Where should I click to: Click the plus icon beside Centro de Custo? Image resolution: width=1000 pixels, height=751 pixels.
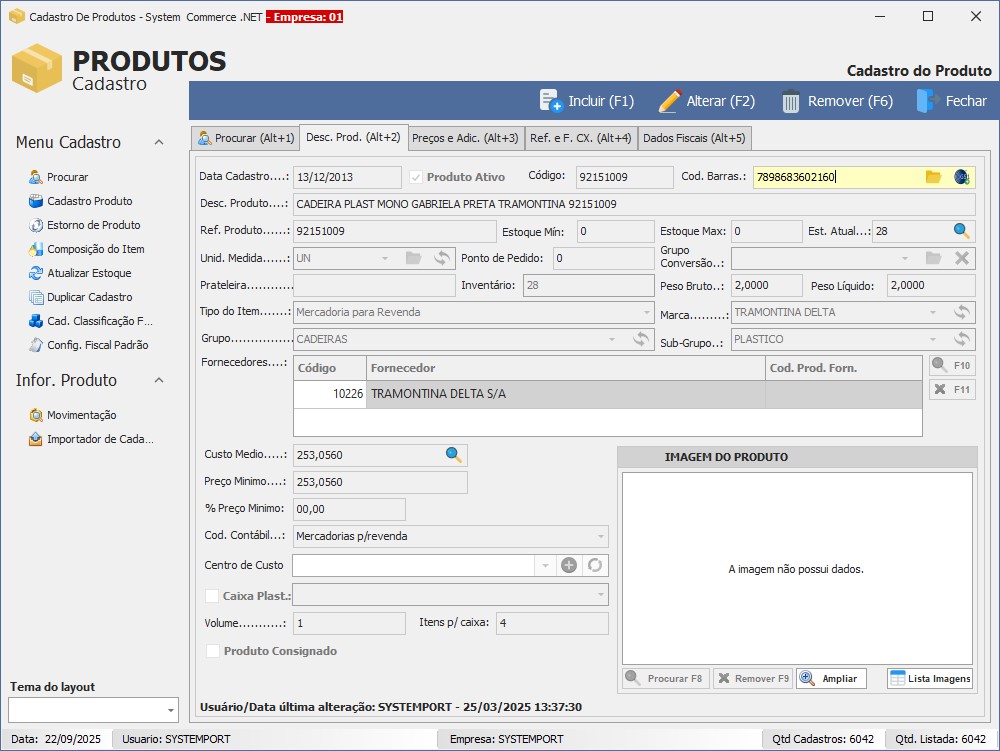click(569, 565)
